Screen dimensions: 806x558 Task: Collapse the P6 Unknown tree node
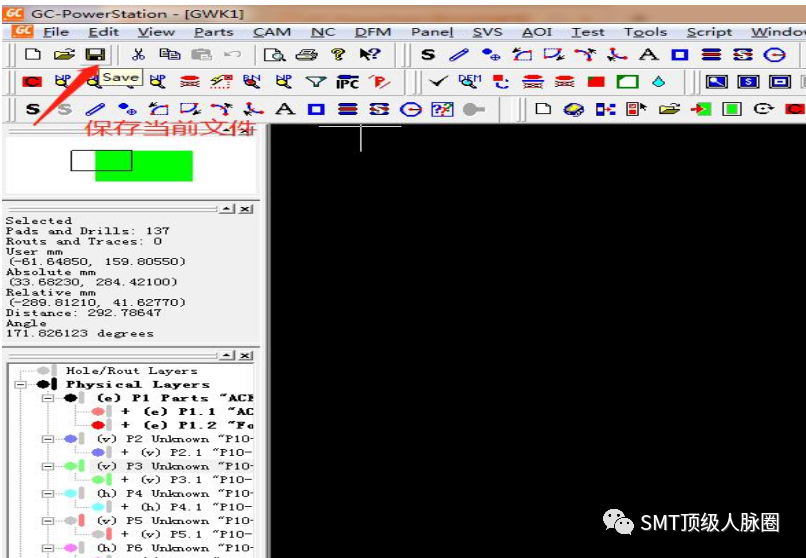48,548
